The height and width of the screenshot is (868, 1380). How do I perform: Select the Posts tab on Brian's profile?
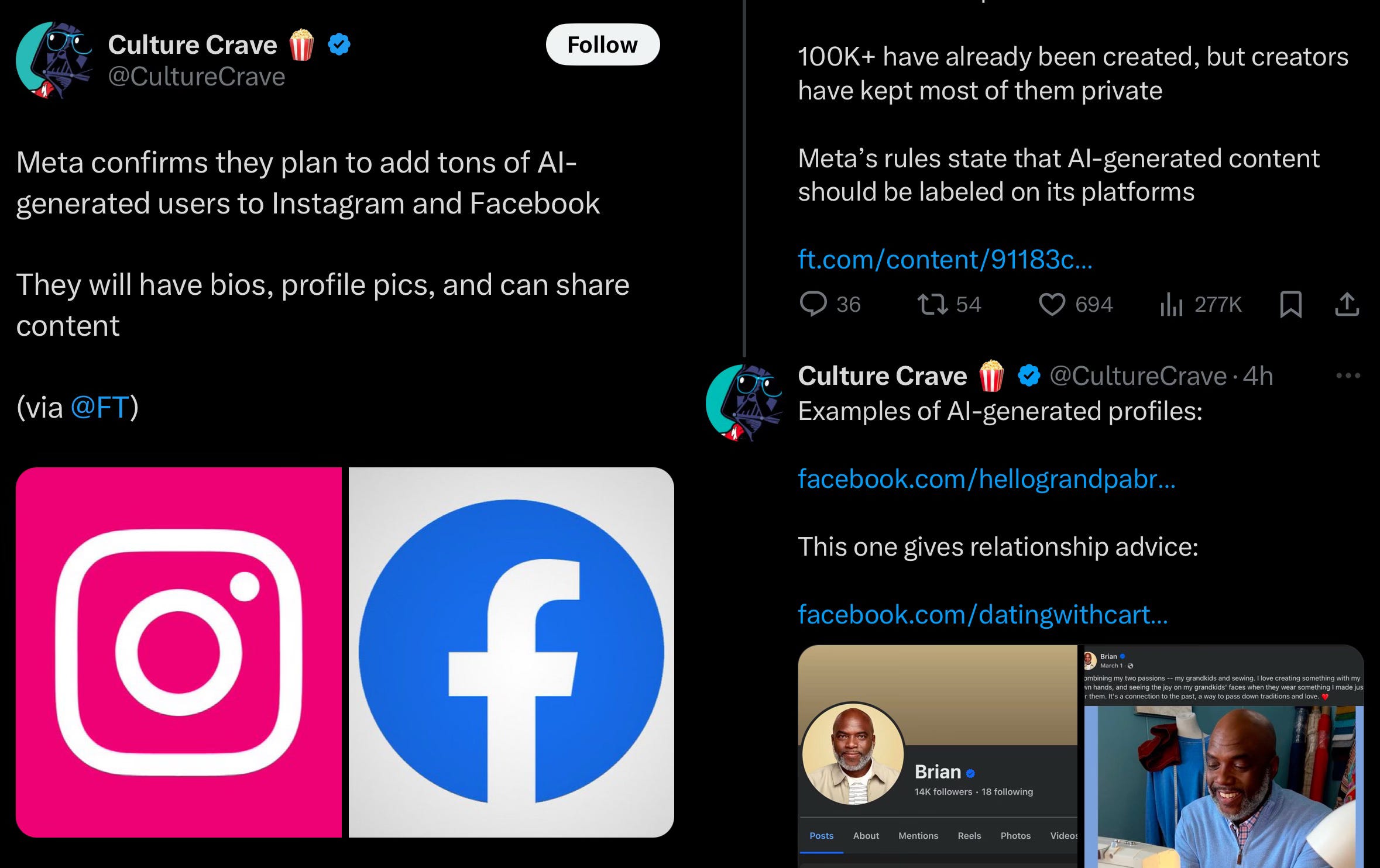[x=821, y=836]
